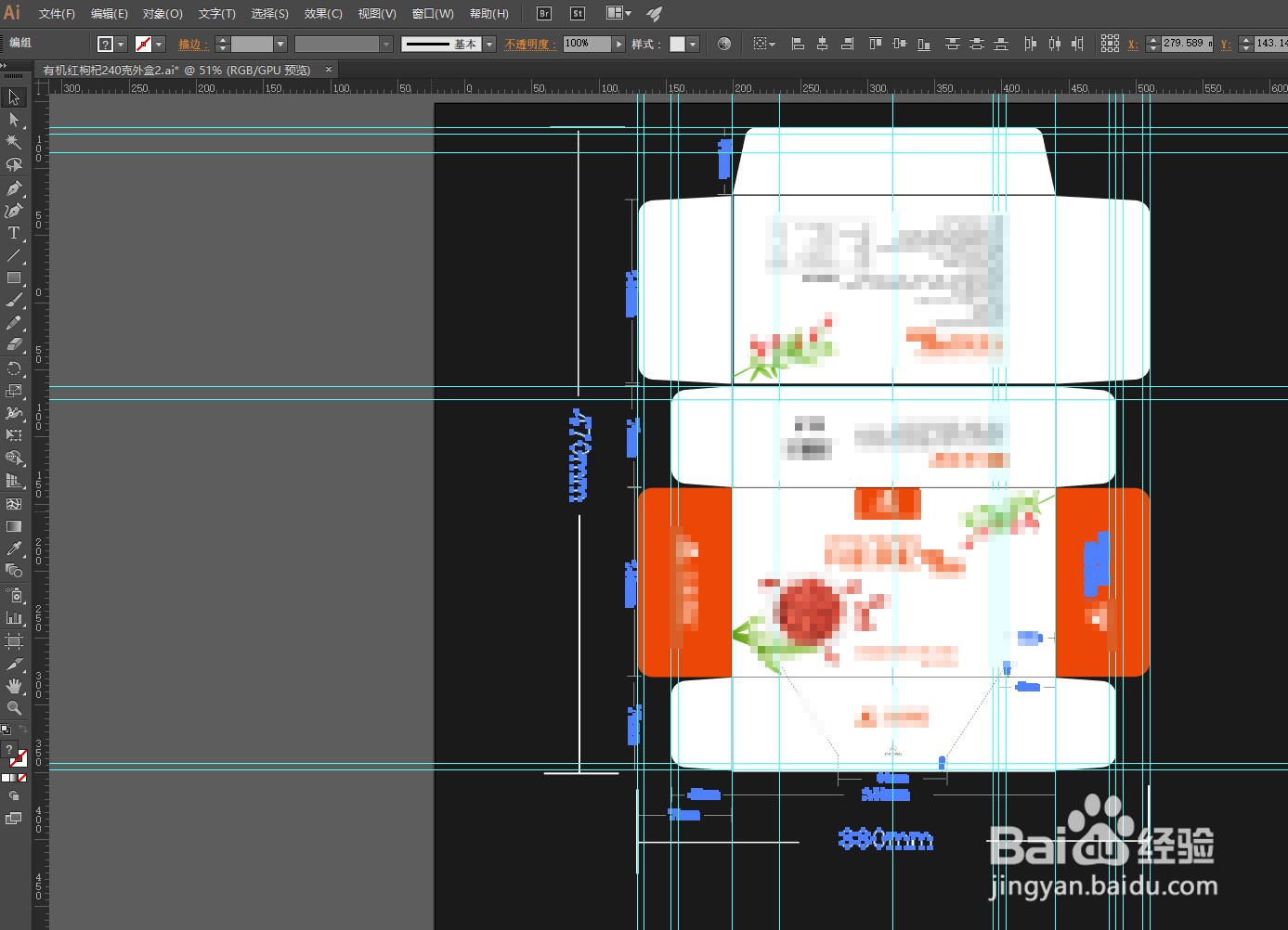
Task: Click vertical align bottom icon
Action: tap(924, 44)
